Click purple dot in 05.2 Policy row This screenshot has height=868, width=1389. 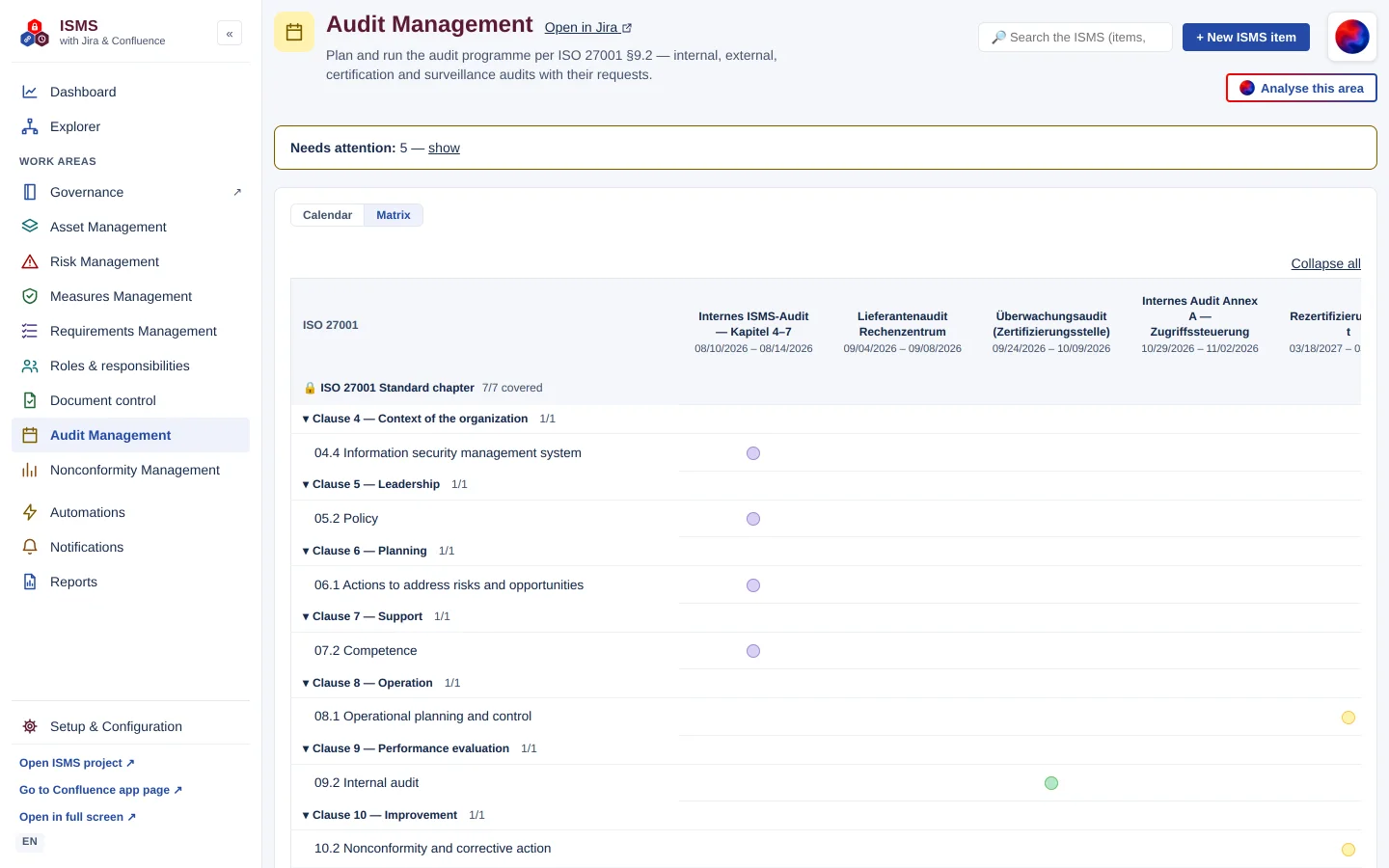tap(753, 519)
